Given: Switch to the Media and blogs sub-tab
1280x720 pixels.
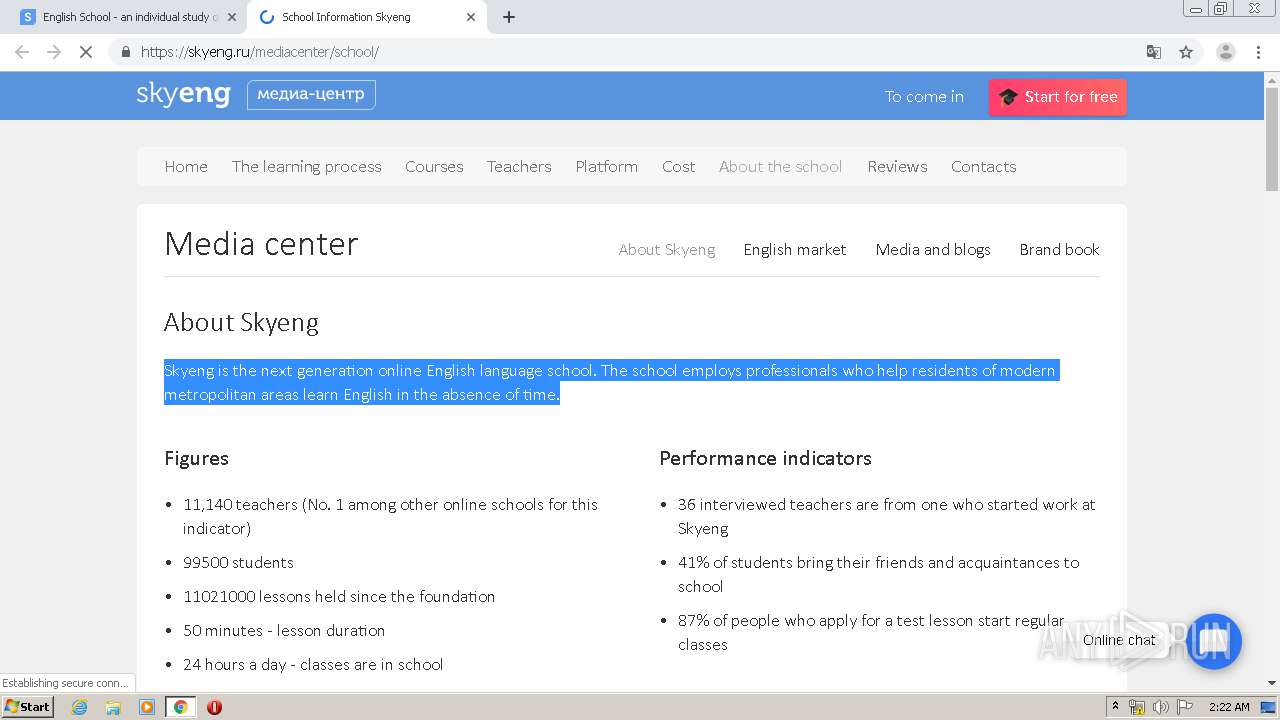Looking at the screenshot, I should [933, 250].
